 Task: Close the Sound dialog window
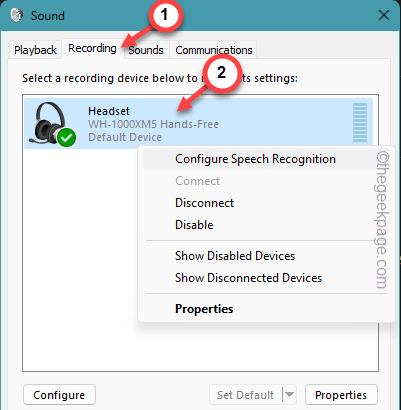pyautogui.click(x=384, y=15)
